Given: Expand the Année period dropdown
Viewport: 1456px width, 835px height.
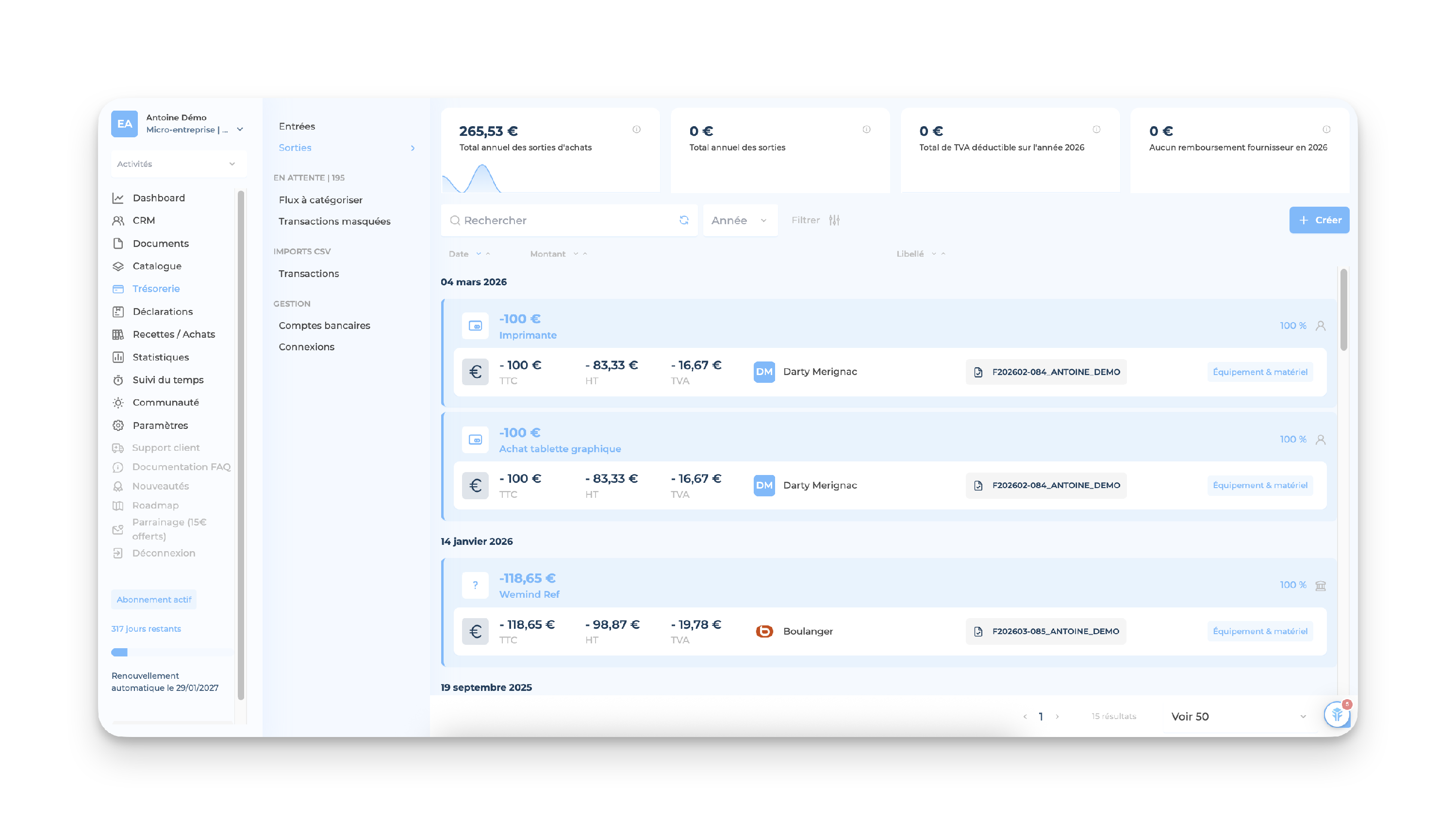Looking at the screenshot, I should [x=740, y=220].
